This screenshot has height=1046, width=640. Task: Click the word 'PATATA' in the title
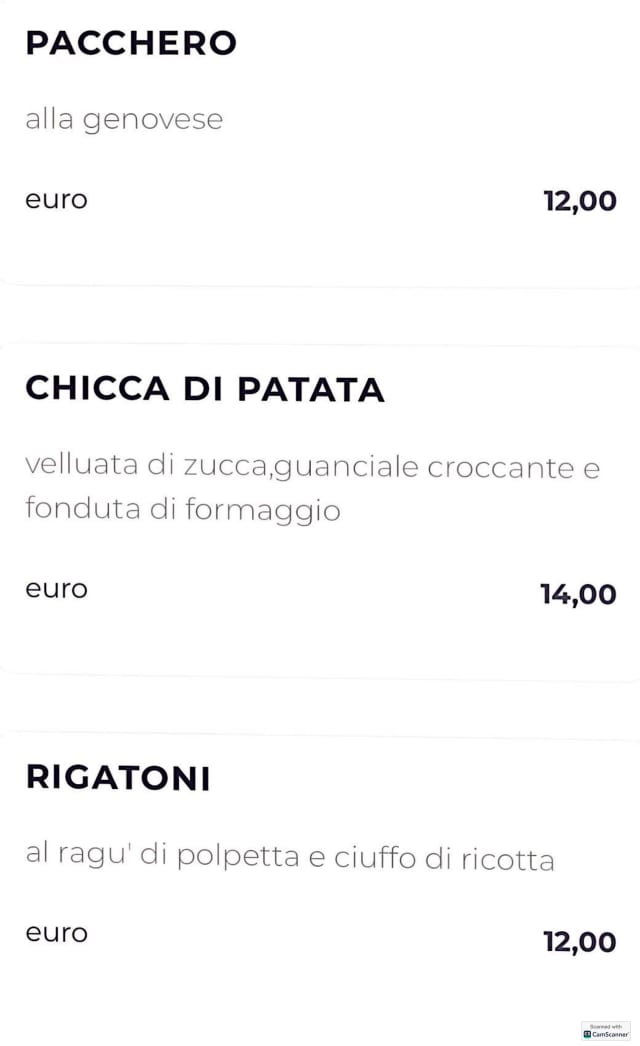coord(310,389)
